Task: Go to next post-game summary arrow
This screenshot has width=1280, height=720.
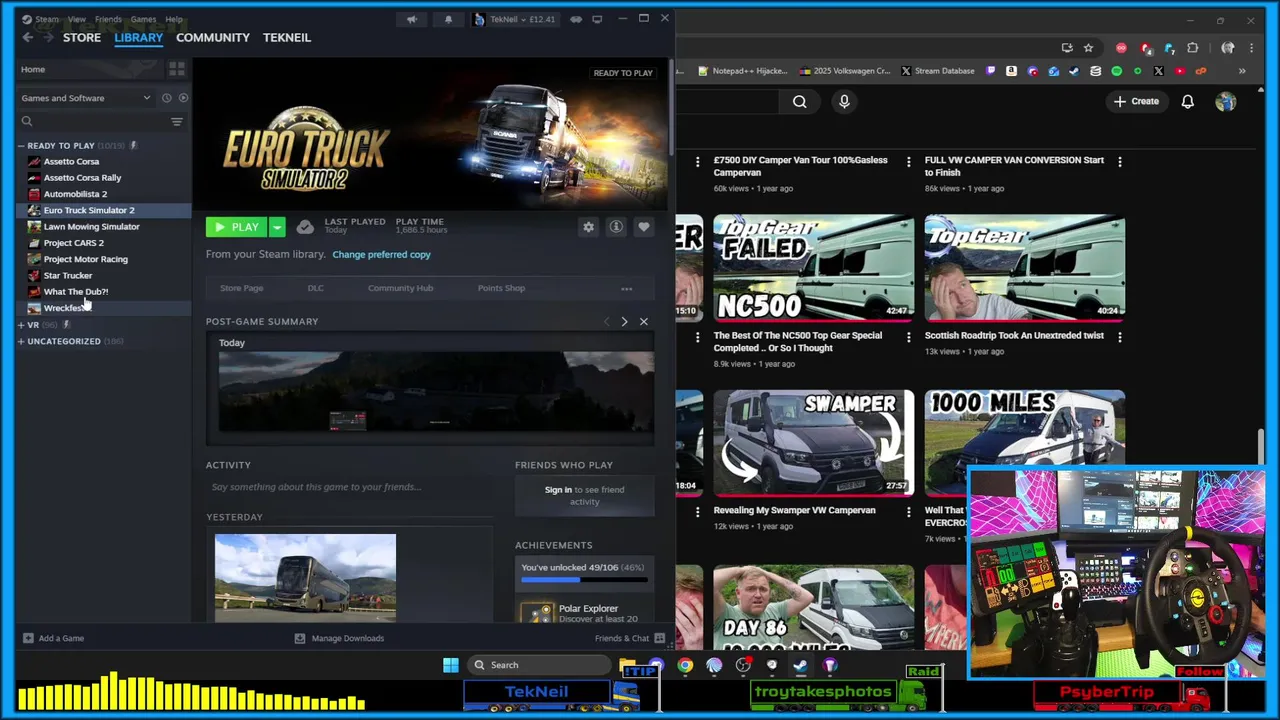Action: [624, 322]
